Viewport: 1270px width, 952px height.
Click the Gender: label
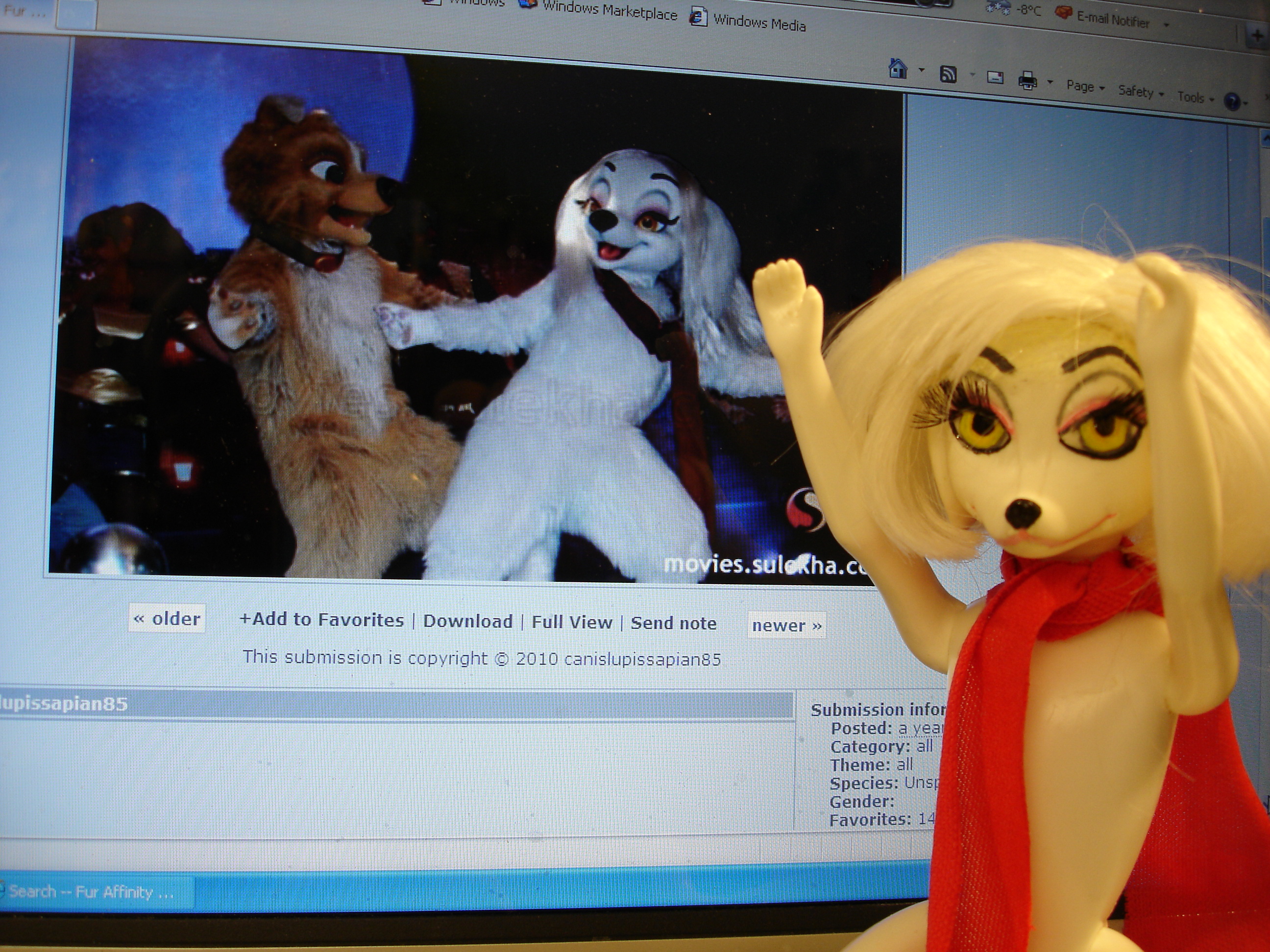click(x=862, y=802)
